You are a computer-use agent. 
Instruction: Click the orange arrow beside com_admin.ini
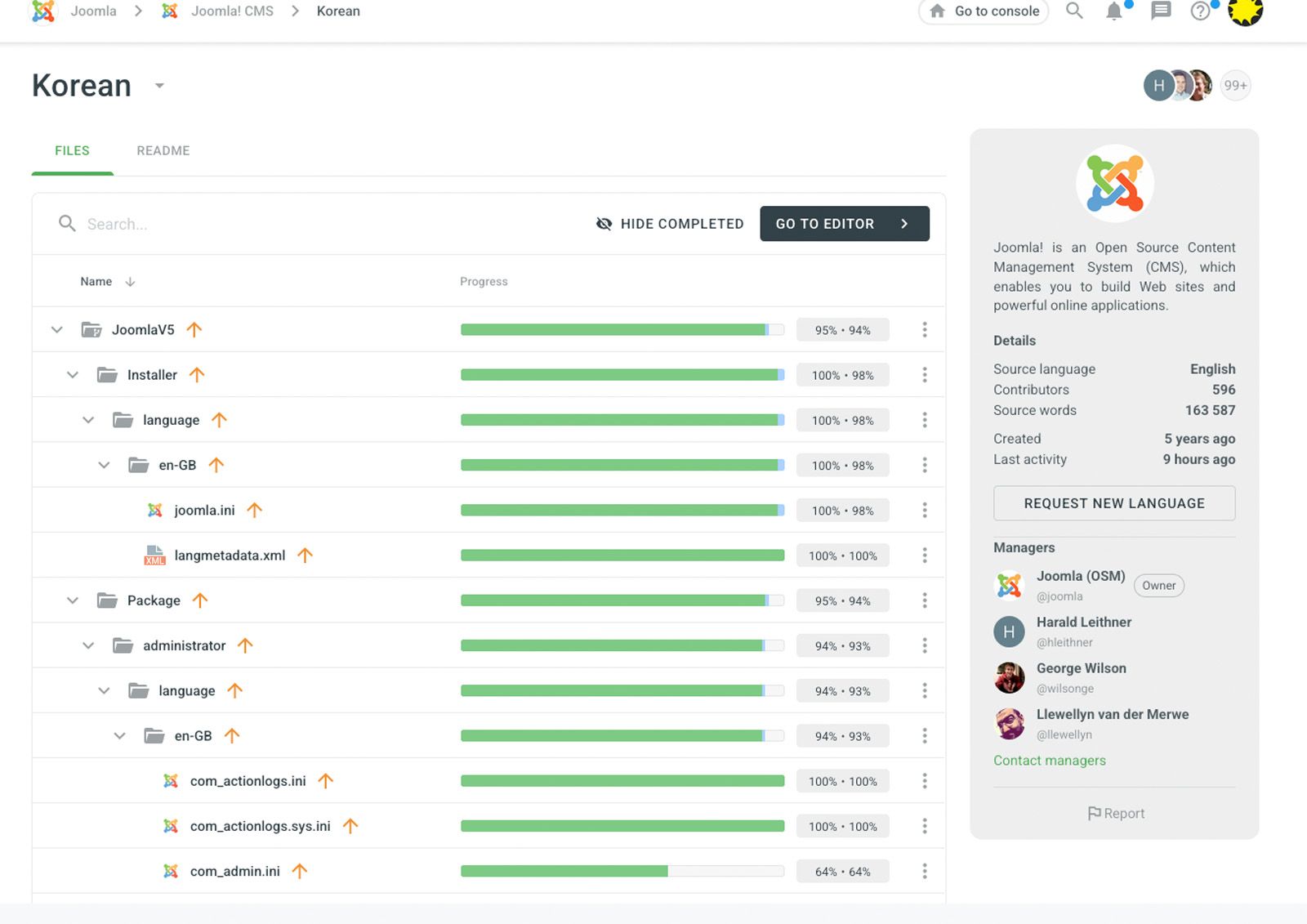point(299,871)
